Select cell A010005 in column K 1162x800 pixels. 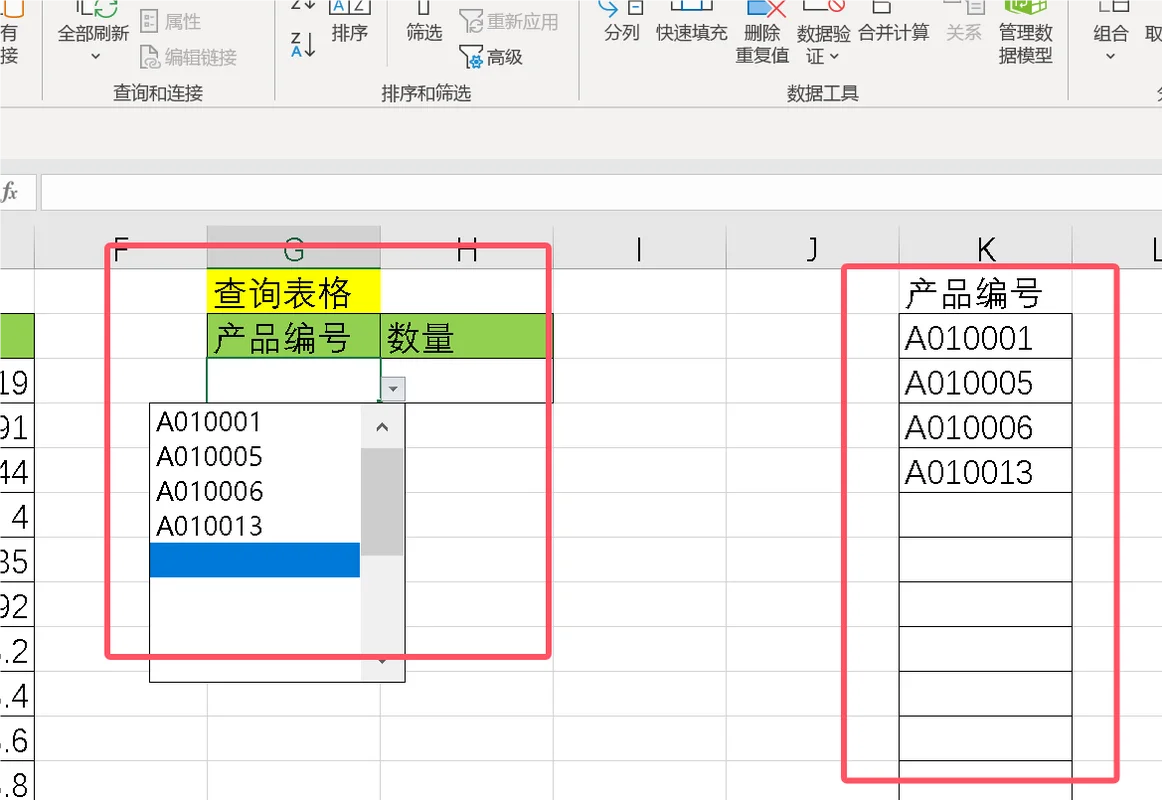click(x=986, y=381)
